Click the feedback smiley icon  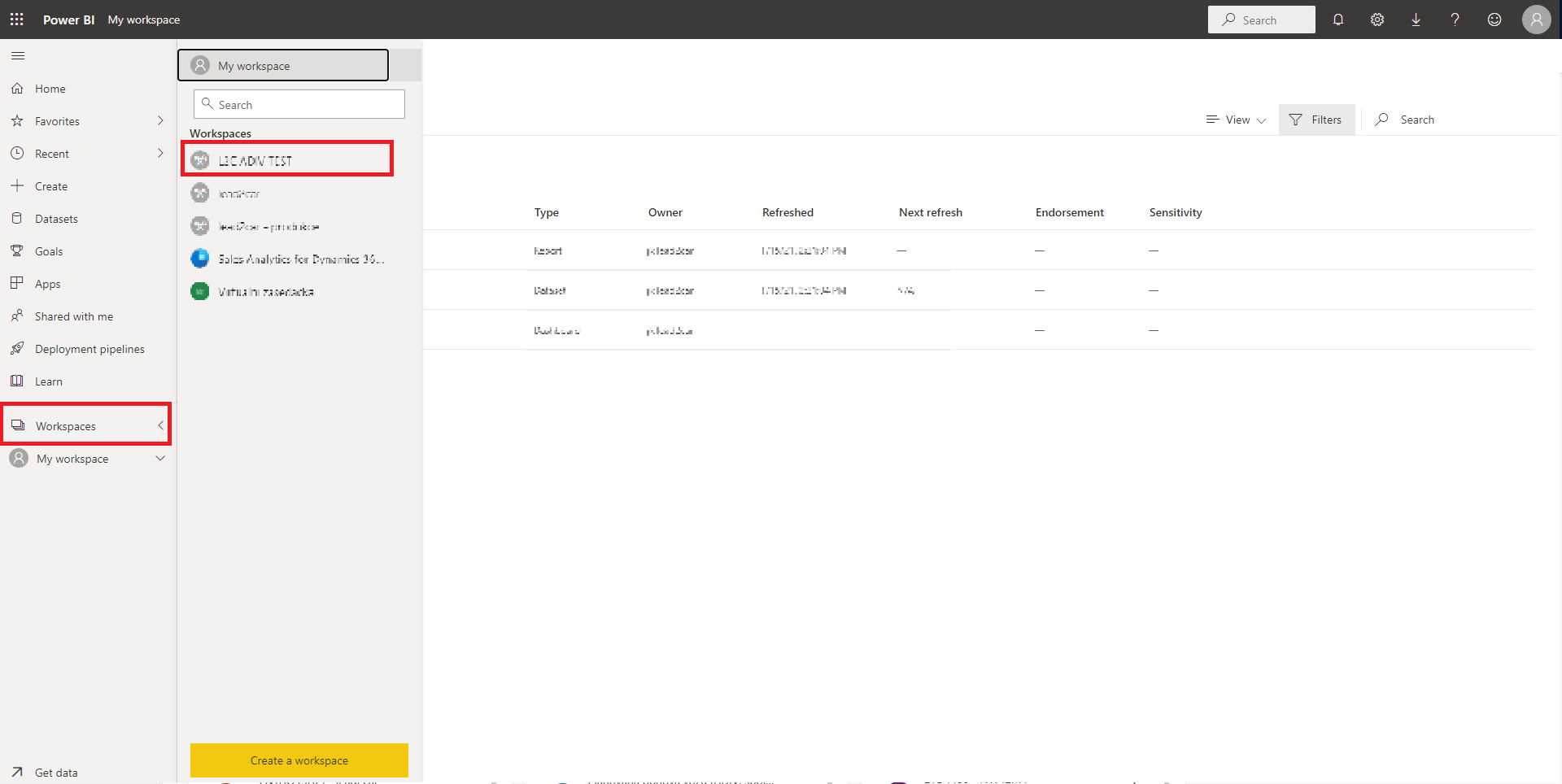(x=1494, y=20)
